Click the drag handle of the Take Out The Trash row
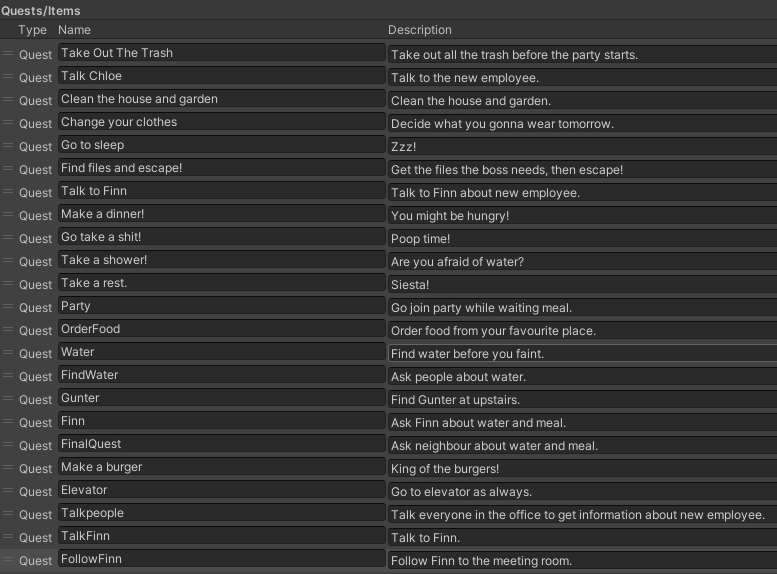Image resolution: width=777 pixels, height=574 pixels. pyautogui.click(x=8, y=54)
